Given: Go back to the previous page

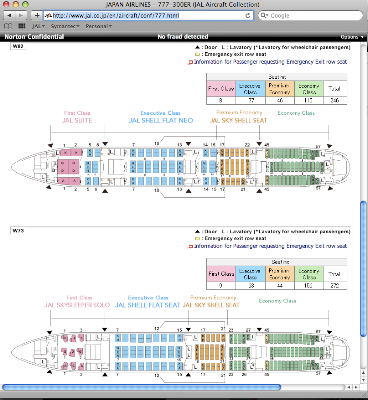Looking at the screenshot, I should coord(9,15).
